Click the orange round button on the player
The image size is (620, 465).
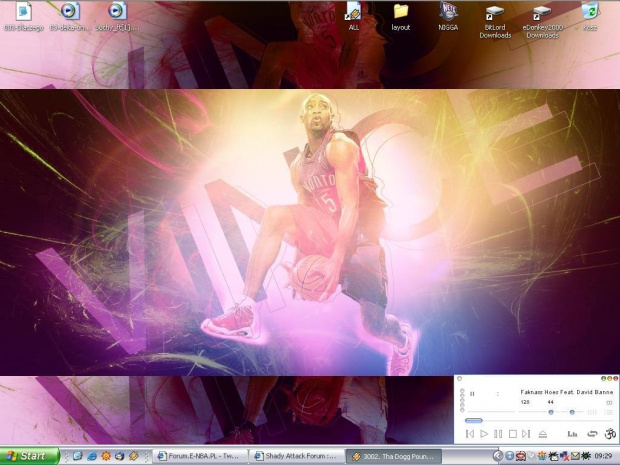coord(609,379)
